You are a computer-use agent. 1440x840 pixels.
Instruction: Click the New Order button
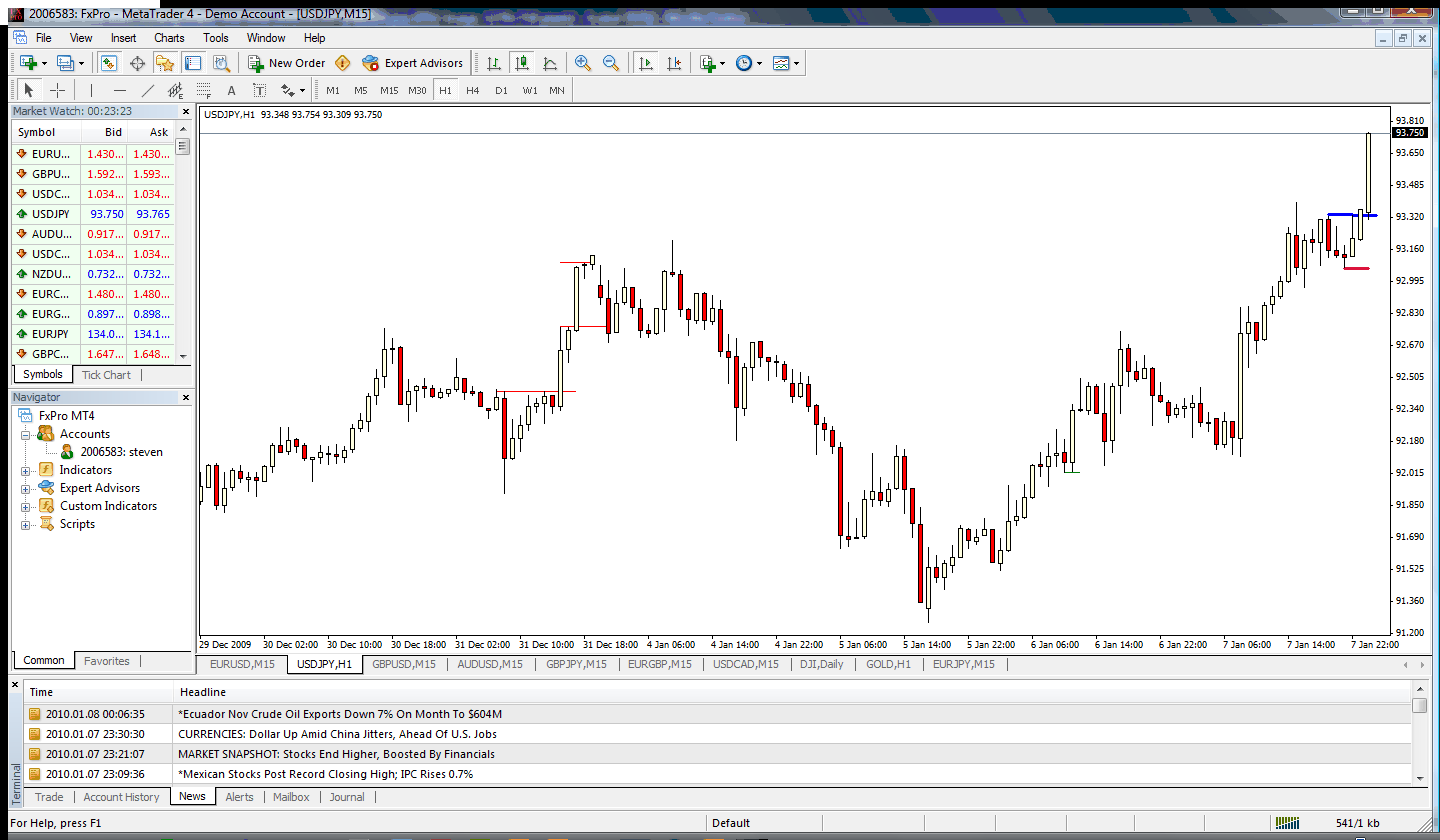click(x=287, y=63)
